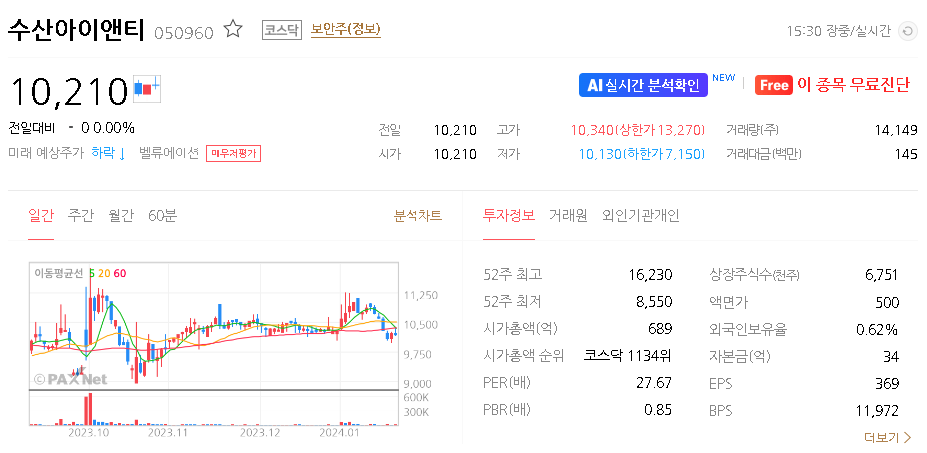This screenshot has height=453, width=927.
Task: Click the PBR(배) value 0.85
Action: point(658,410)
